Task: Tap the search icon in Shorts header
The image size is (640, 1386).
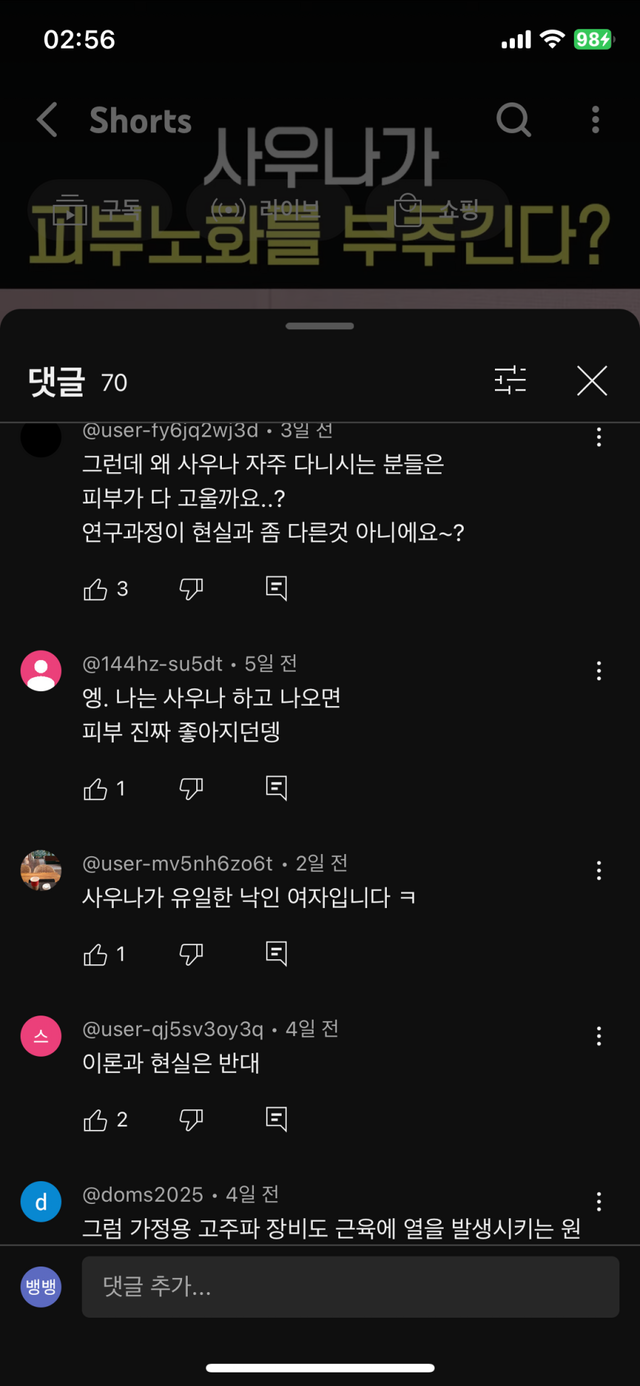Action: point(514,121)
